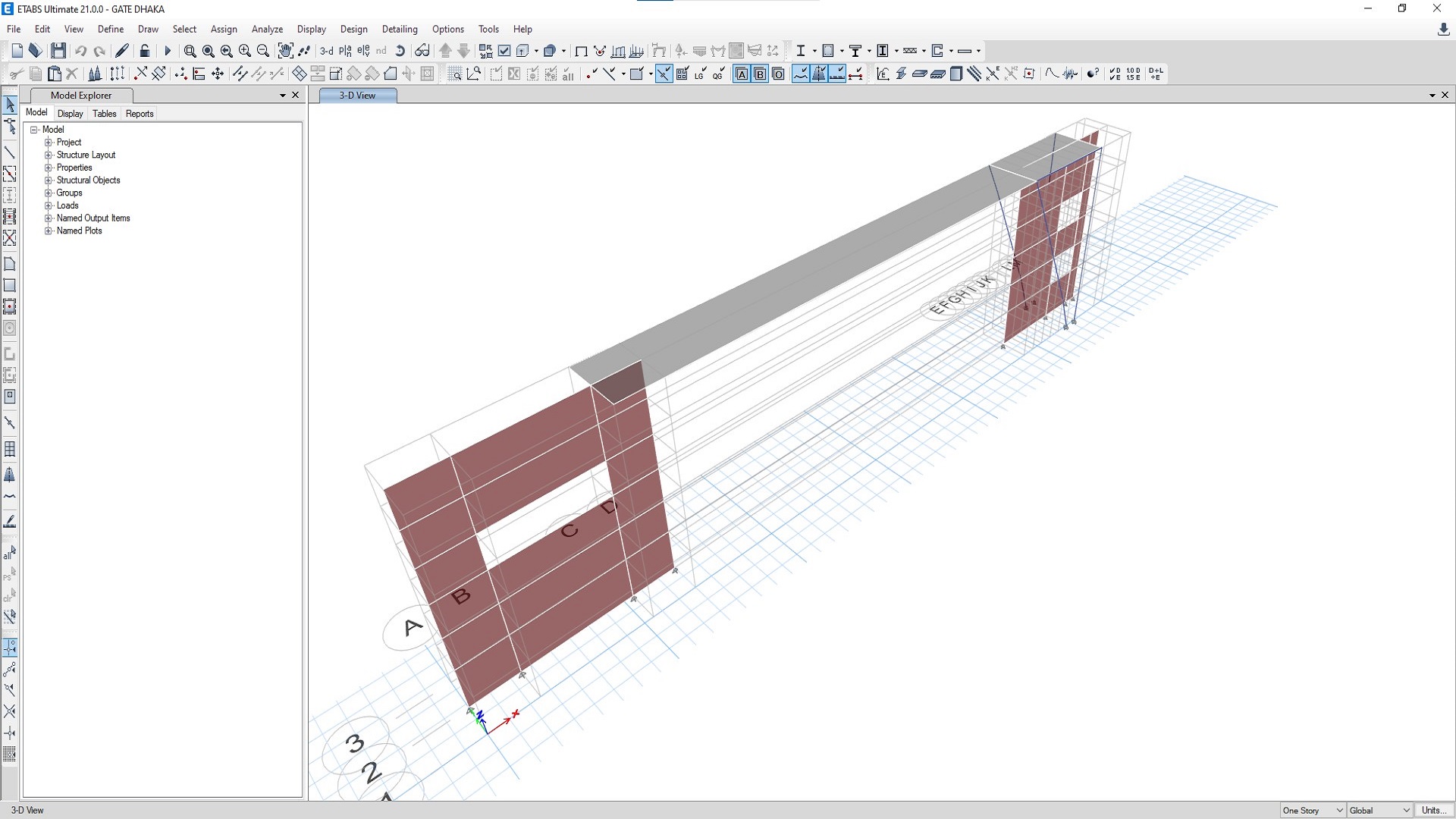Open the Global coordinate system dropdown
Viewport: 1456px width, 819px height.
tap(1379, 811)
